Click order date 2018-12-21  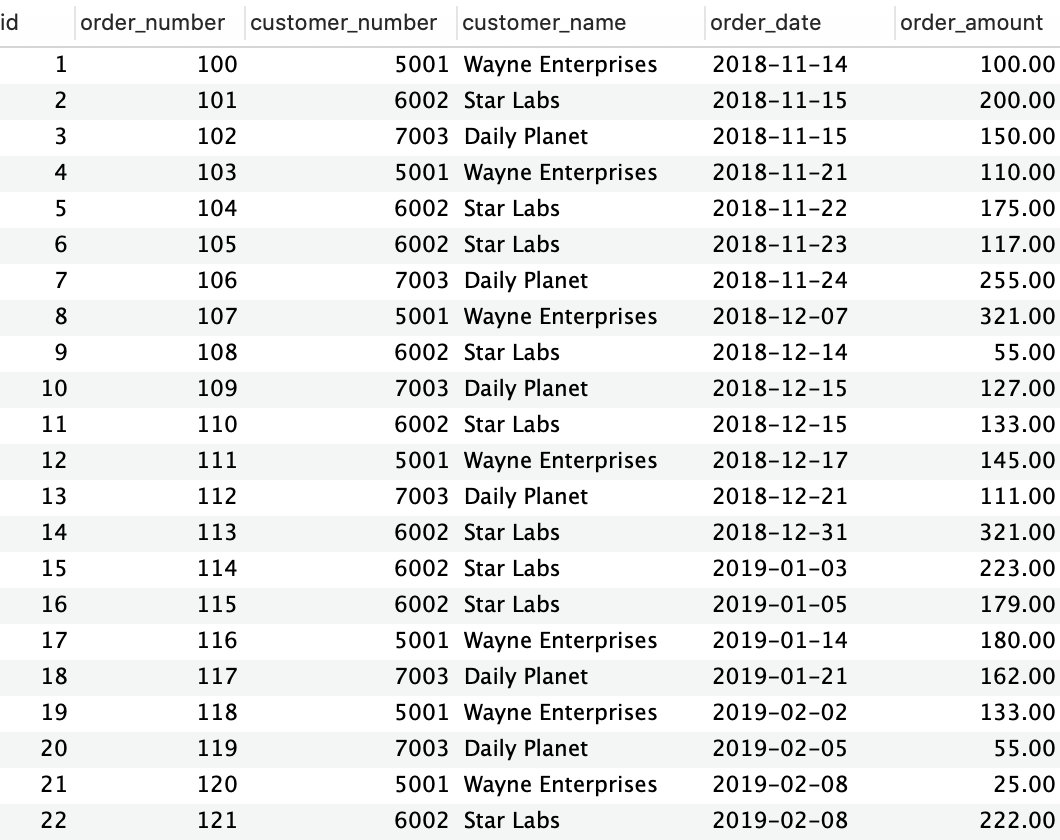[x=779, y=497]
